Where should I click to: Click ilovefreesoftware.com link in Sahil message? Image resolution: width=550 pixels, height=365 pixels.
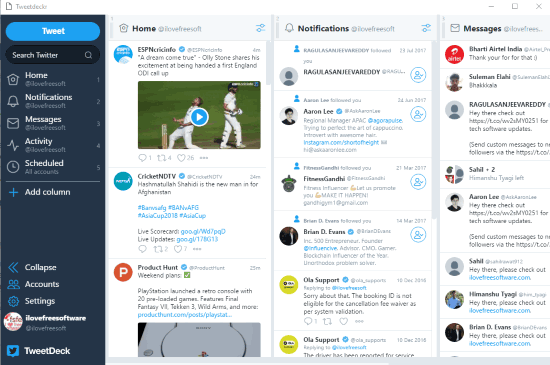(x=500, y=278)
